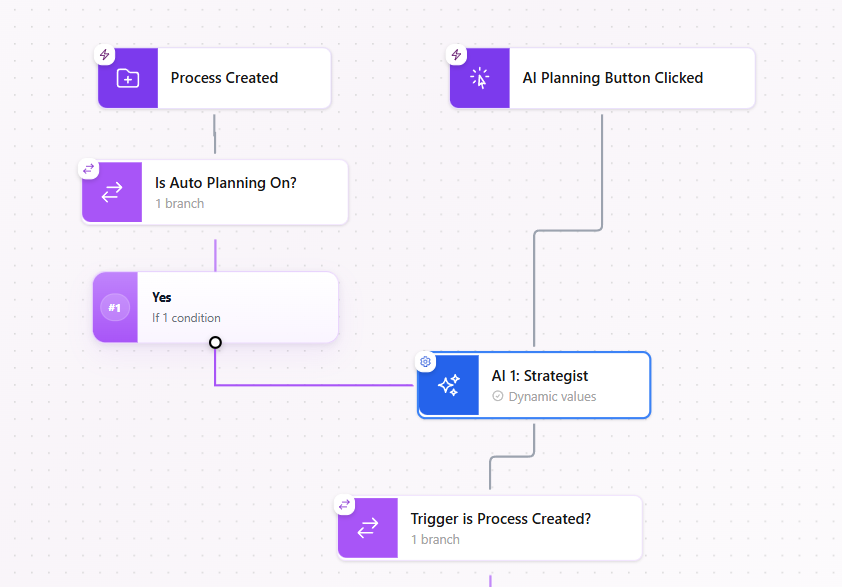Click the swap-arrows icon on Trigger is Process Created

tap(367, 527)
